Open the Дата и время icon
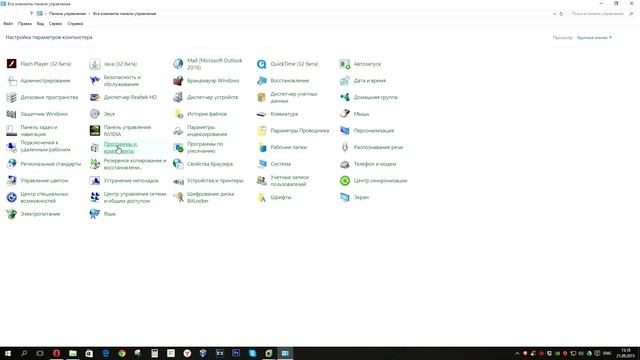Screen dimensions: 640x360 click(344, 80)
